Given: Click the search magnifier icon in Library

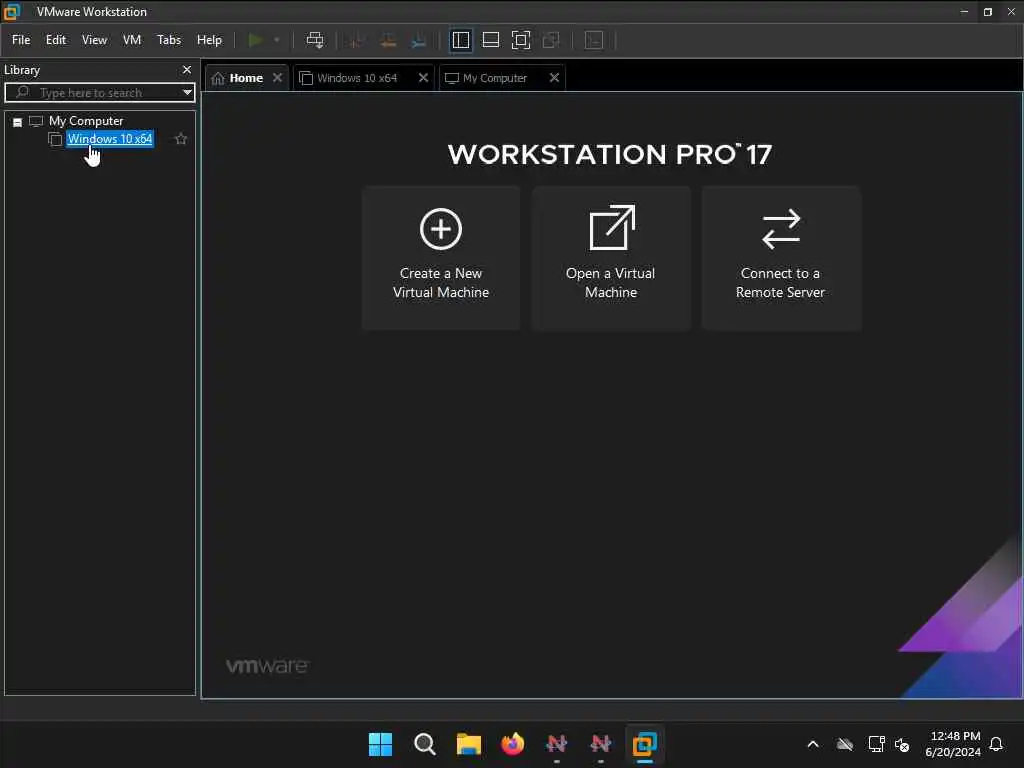Looking at the screenshot, I should coord(22,92).
